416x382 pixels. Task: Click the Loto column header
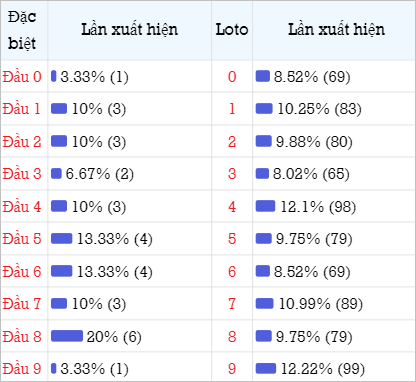(x=232, y=30)
